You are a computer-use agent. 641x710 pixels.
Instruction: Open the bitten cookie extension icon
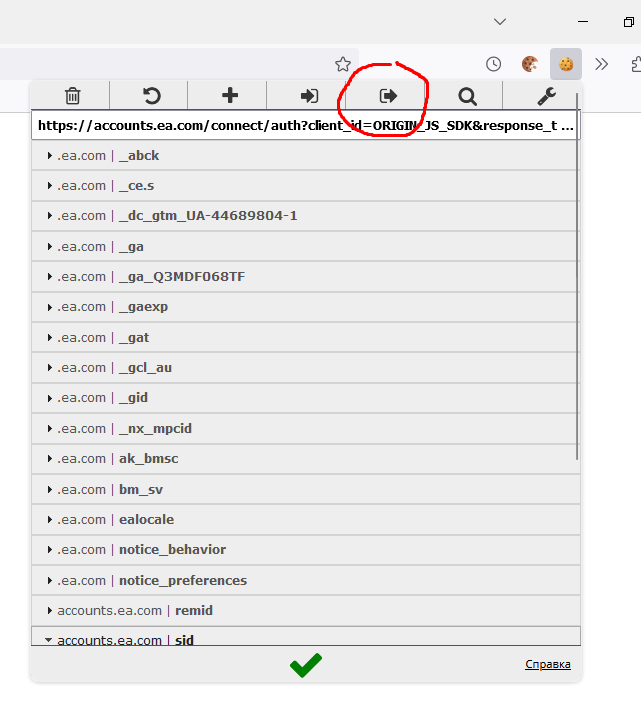tap(530, 64)
